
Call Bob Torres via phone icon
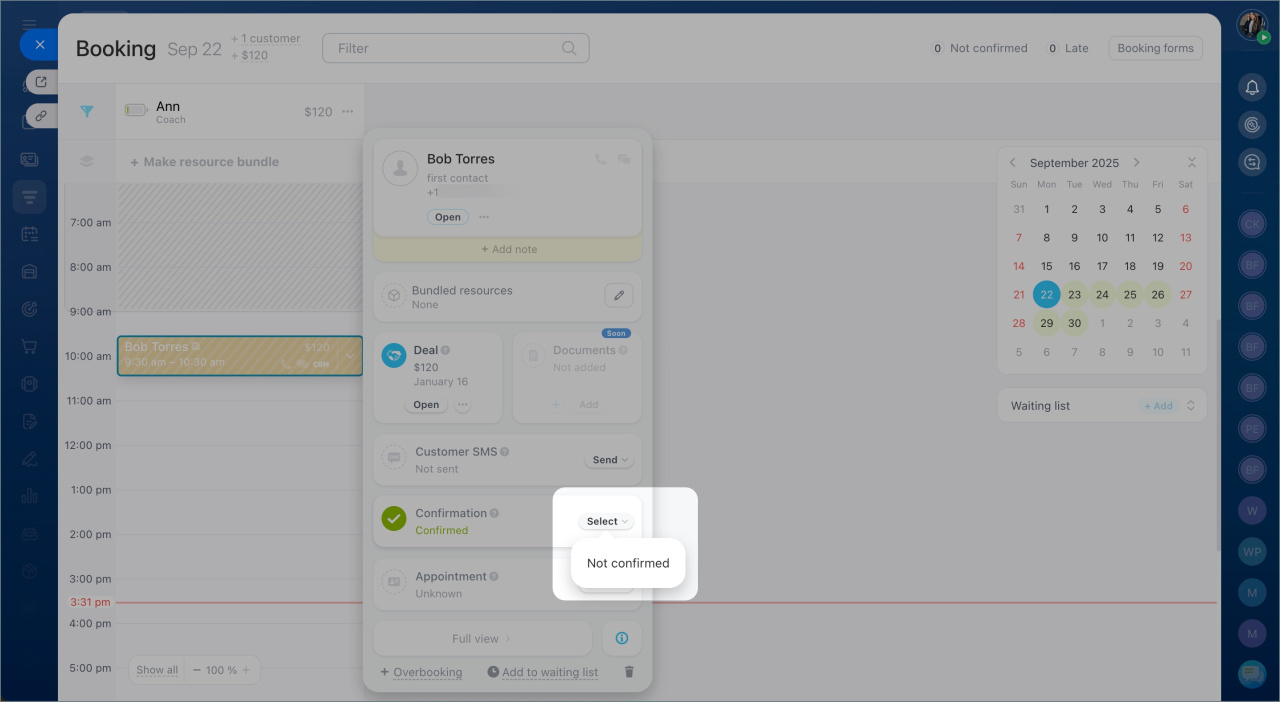[600, 159]
